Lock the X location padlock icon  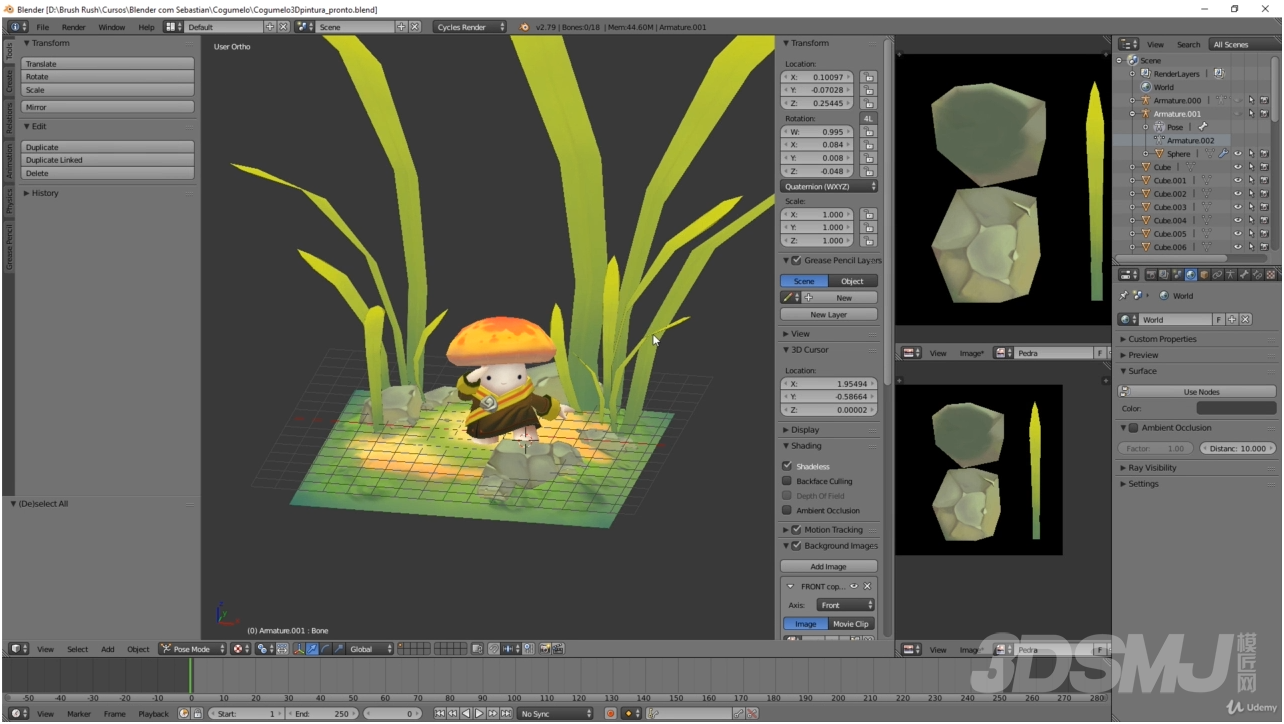click(x=869, y=77)
